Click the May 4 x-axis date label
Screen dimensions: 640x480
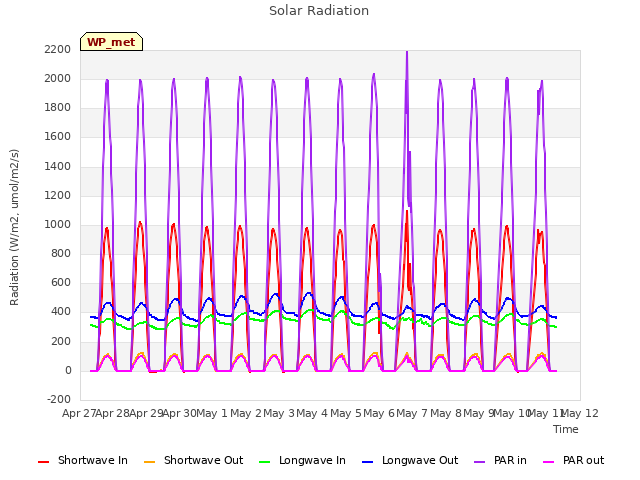311,413
